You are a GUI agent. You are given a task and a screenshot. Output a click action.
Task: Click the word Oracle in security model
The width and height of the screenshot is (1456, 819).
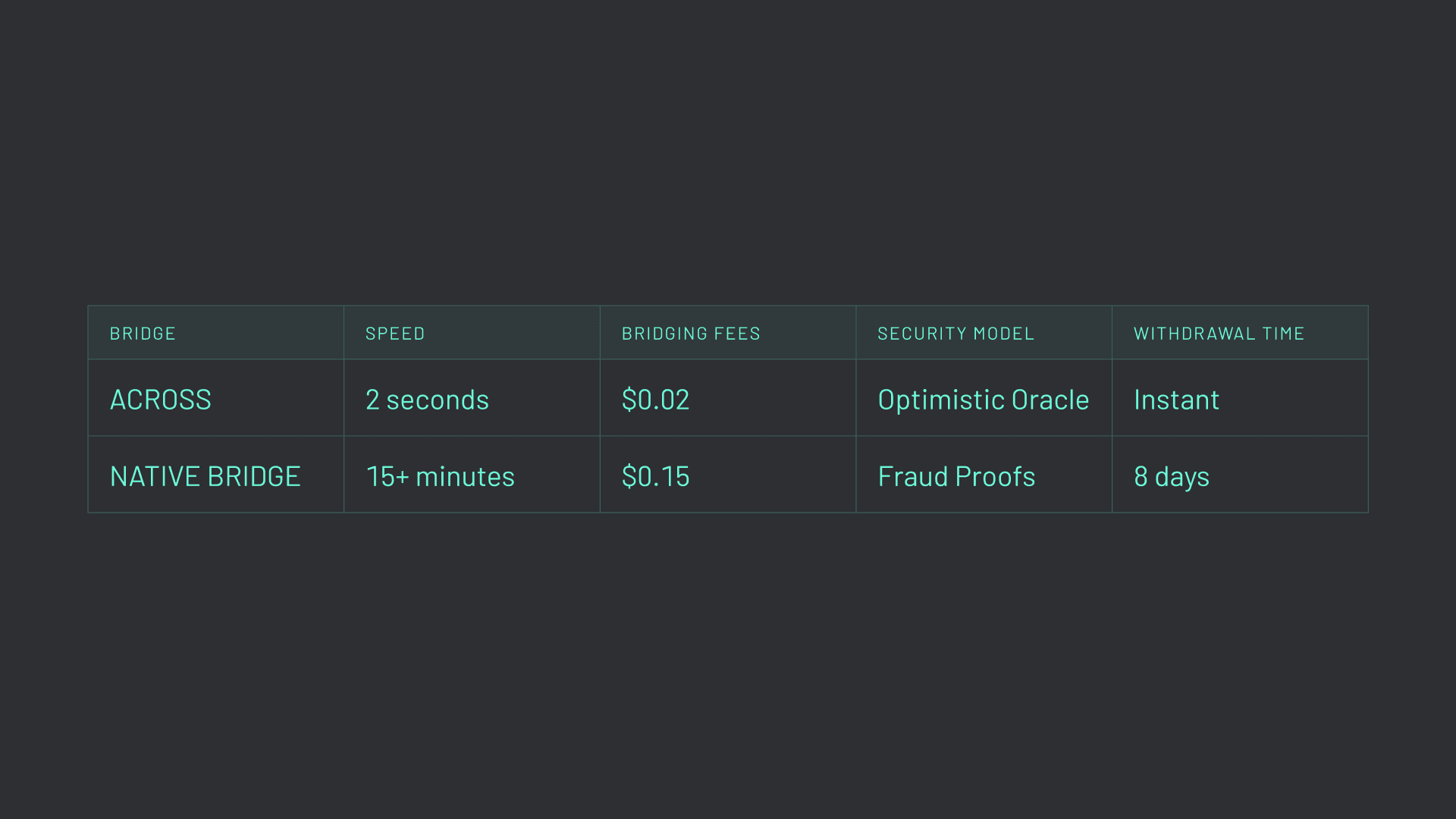[x=1050, y=400]
